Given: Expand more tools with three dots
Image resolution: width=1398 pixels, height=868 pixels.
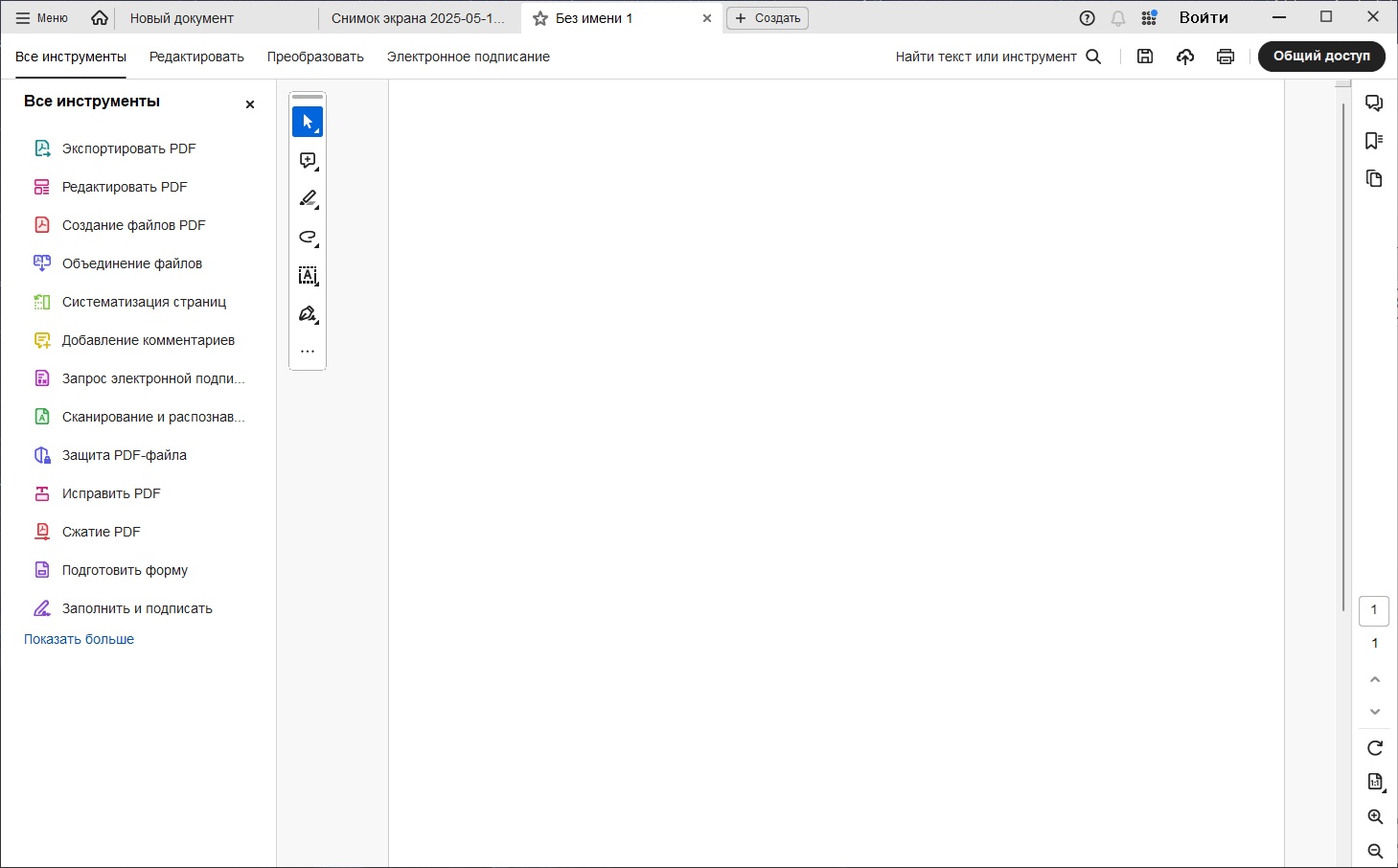Looking at the screenshot, I should click(308, 352).
